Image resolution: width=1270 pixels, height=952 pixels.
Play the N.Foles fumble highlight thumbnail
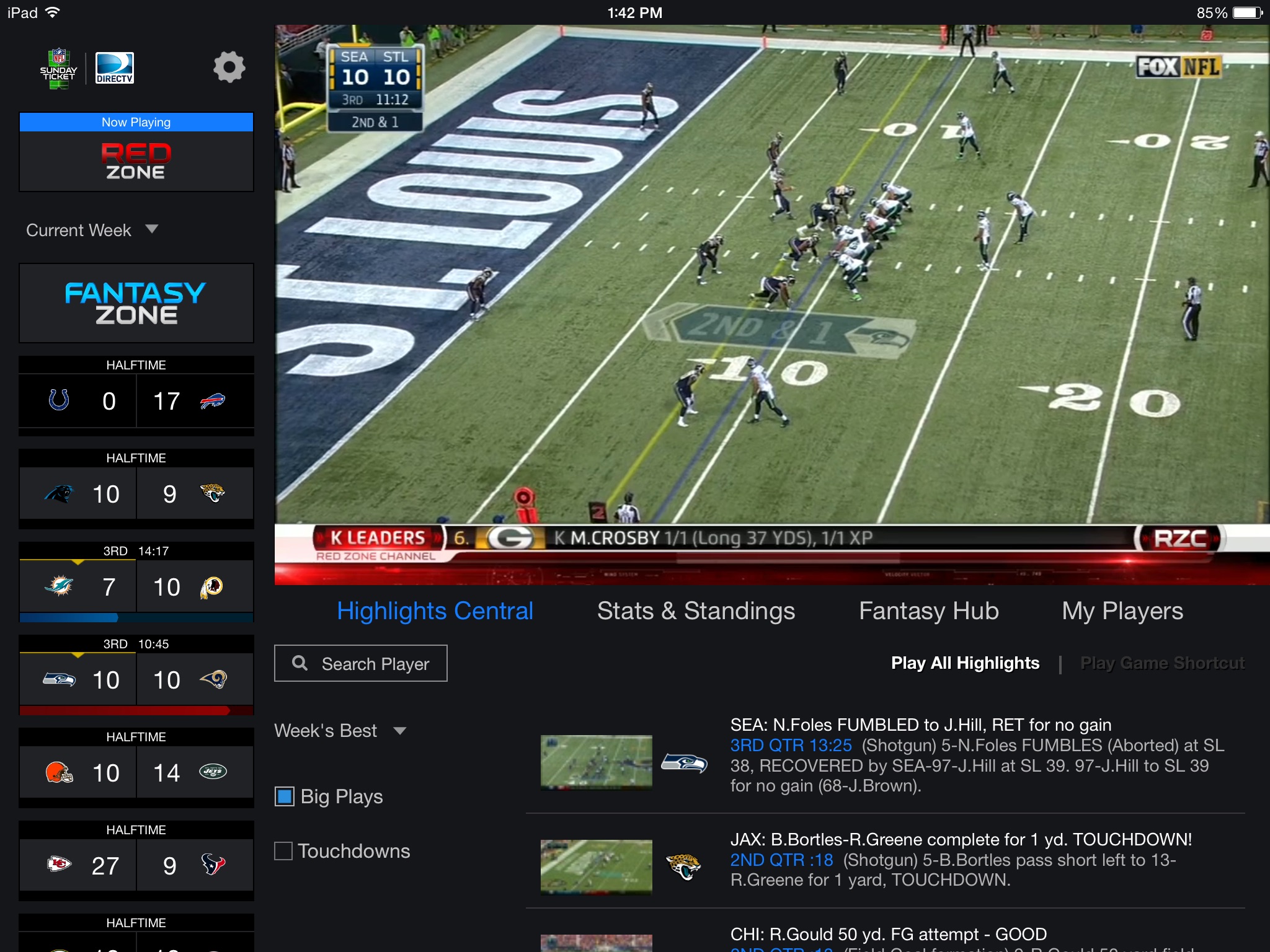pyautogui.click(x=597, y=762)
